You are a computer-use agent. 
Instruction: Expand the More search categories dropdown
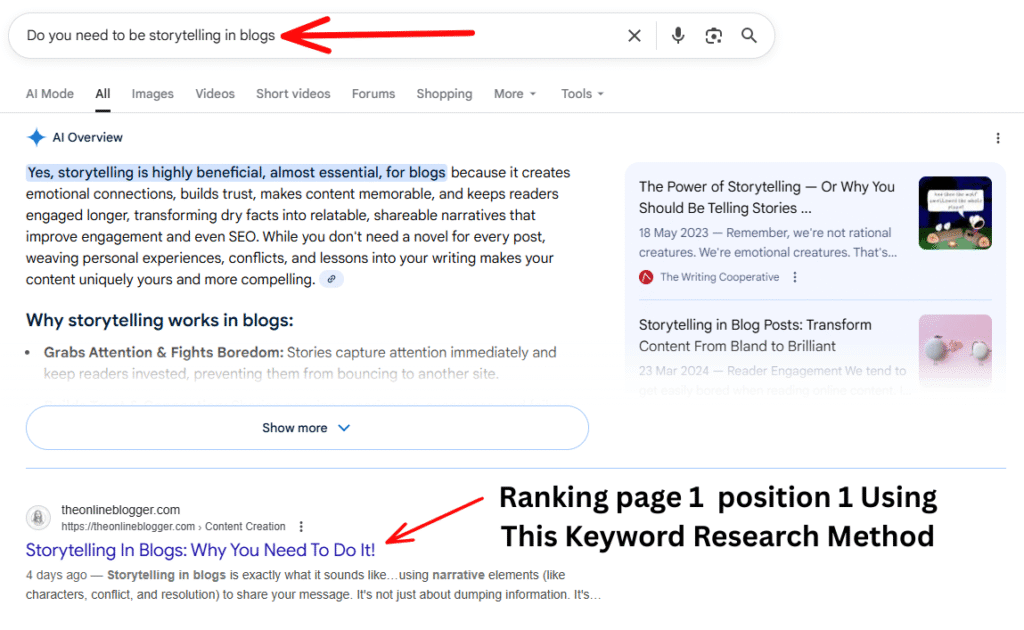(514, 93)
